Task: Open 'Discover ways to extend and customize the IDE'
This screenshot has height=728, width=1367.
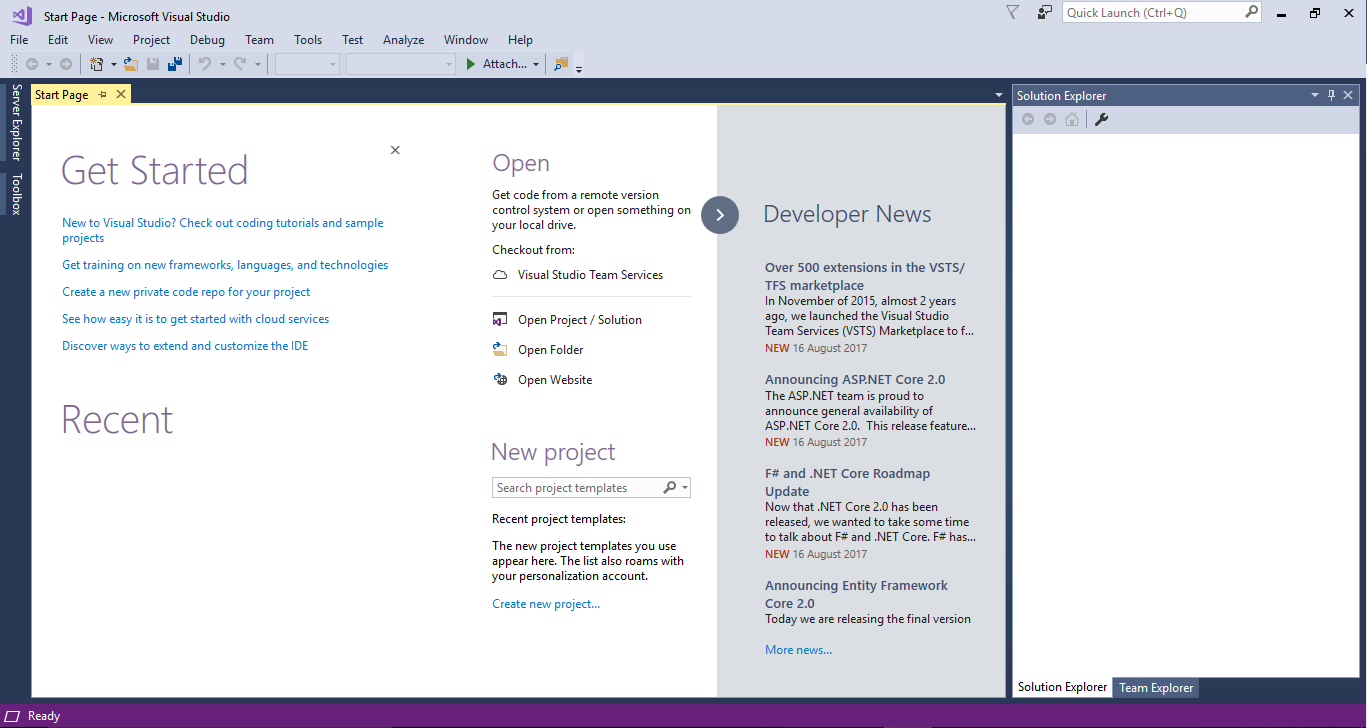Action: click(185, 346)
